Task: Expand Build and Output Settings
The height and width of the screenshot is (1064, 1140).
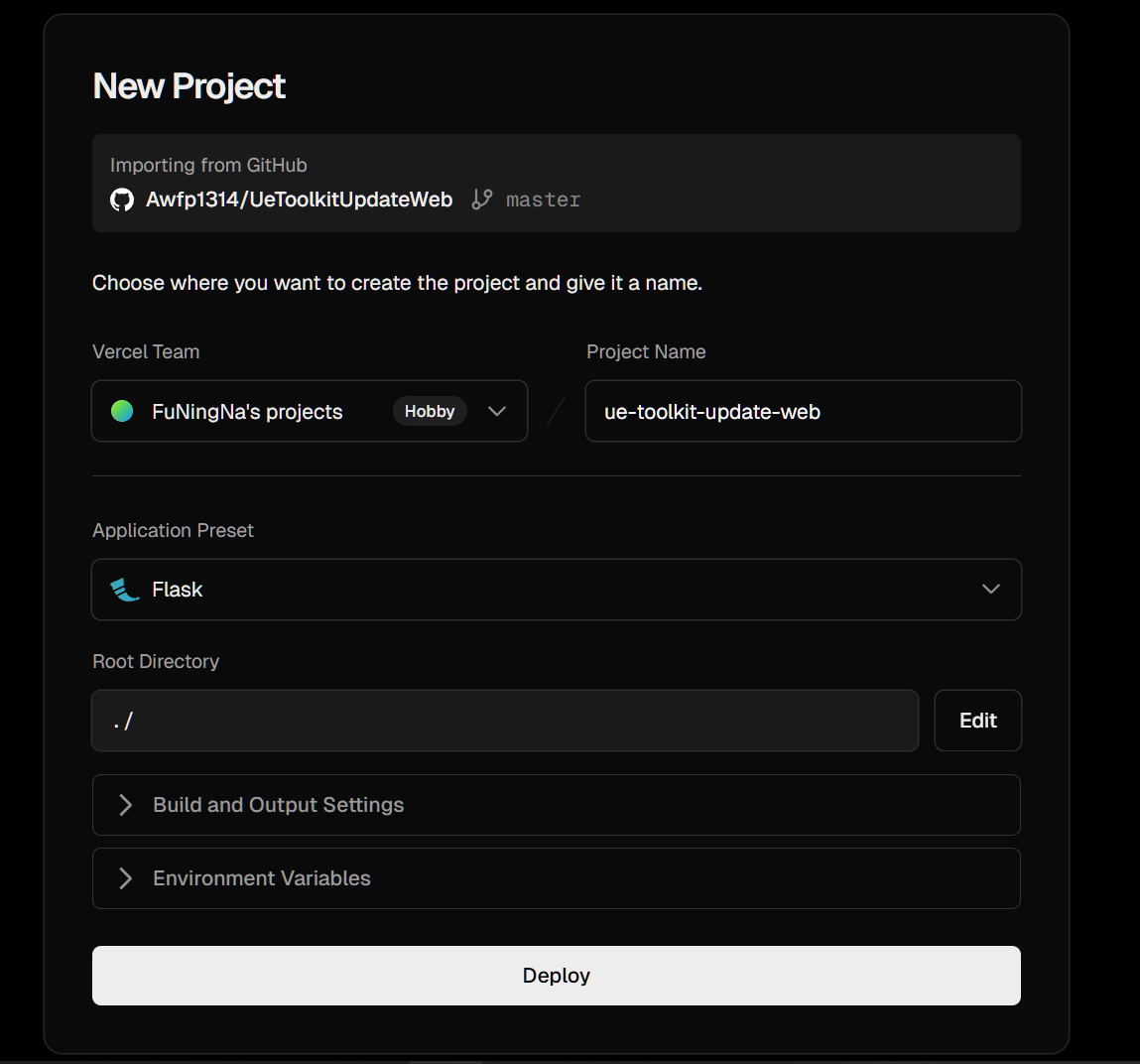Action: coord(557,805)
